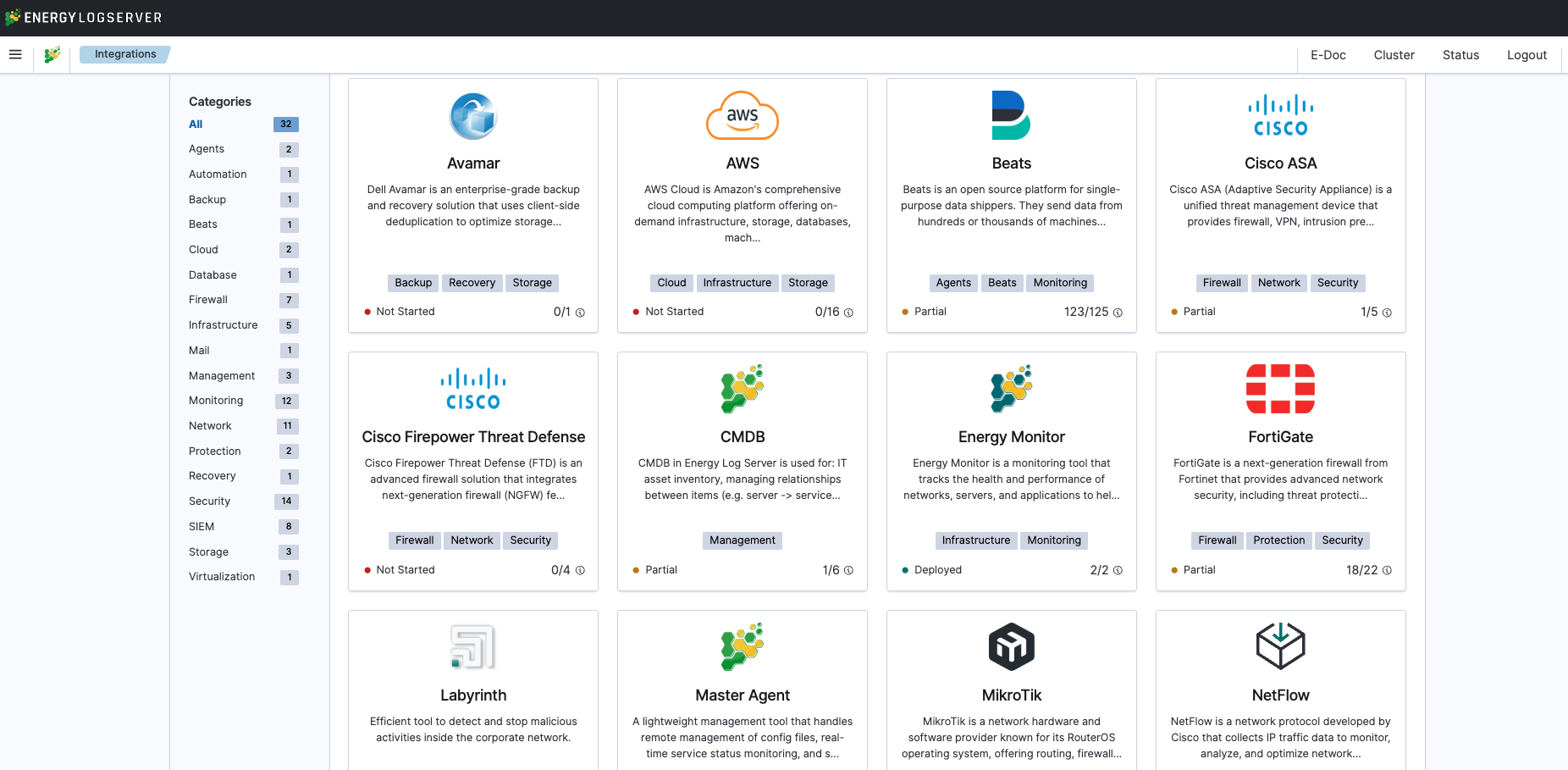Open the AWS card title

click(743, 163)
